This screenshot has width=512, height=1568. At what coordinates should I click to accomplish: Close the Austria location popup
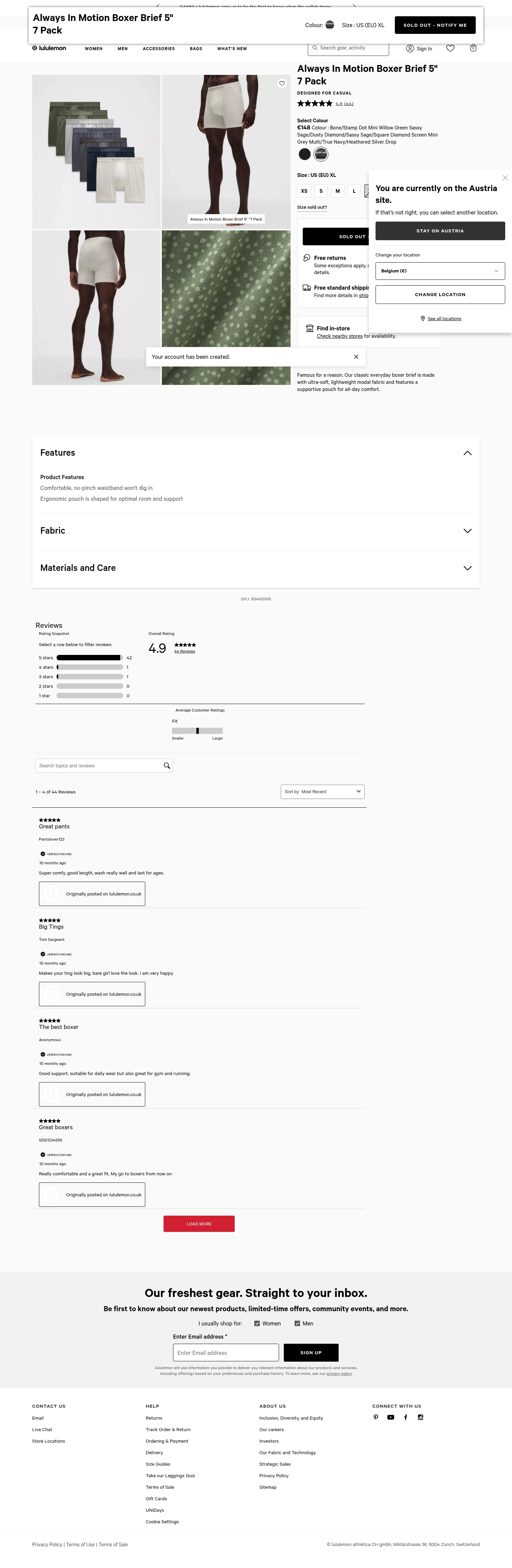[x=505, y=178]
